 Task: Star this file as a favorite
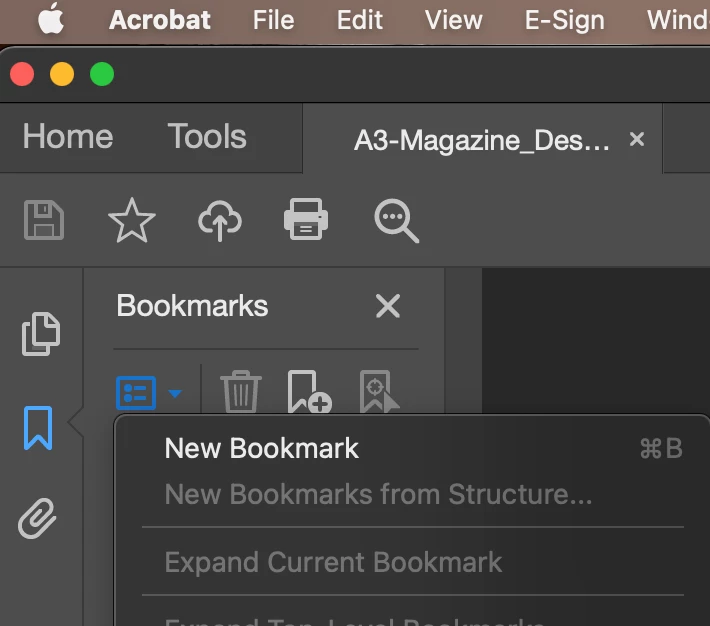132,220
